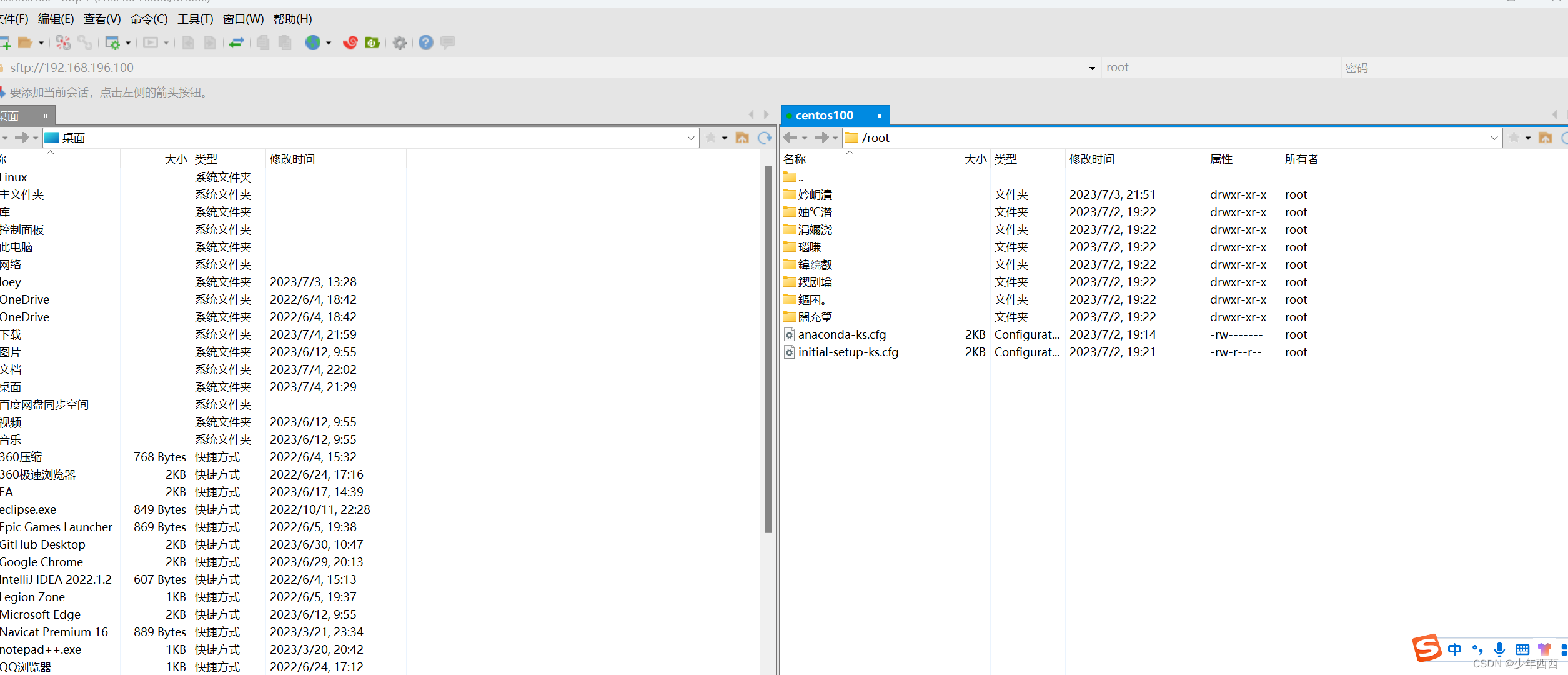Open the 工具(T) menu
Image resolution: width=1568 pixels, height=675 pixels.
(x=196, y=19)
